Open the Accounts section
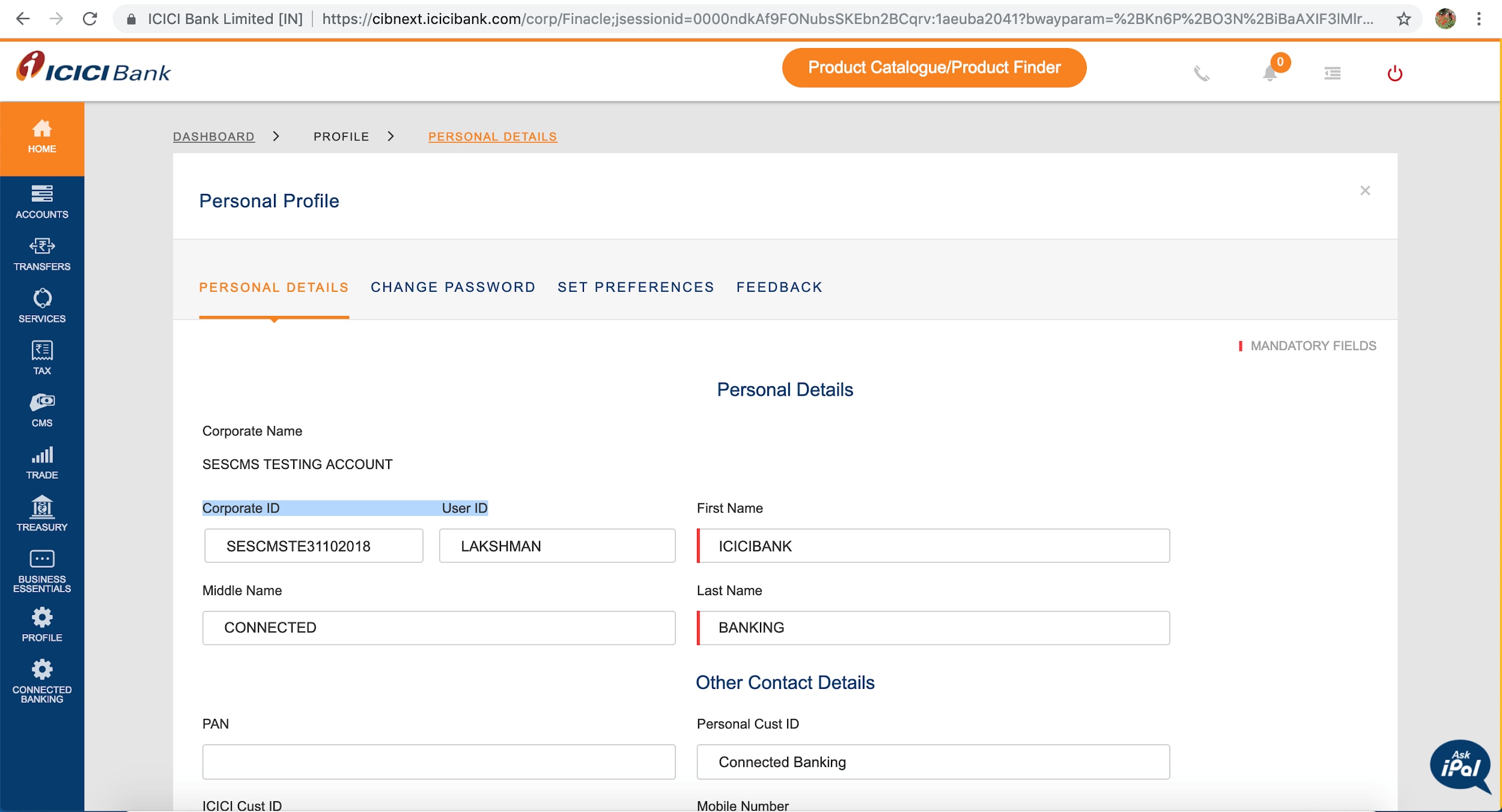1502x812 pixels. coord(42,202)
